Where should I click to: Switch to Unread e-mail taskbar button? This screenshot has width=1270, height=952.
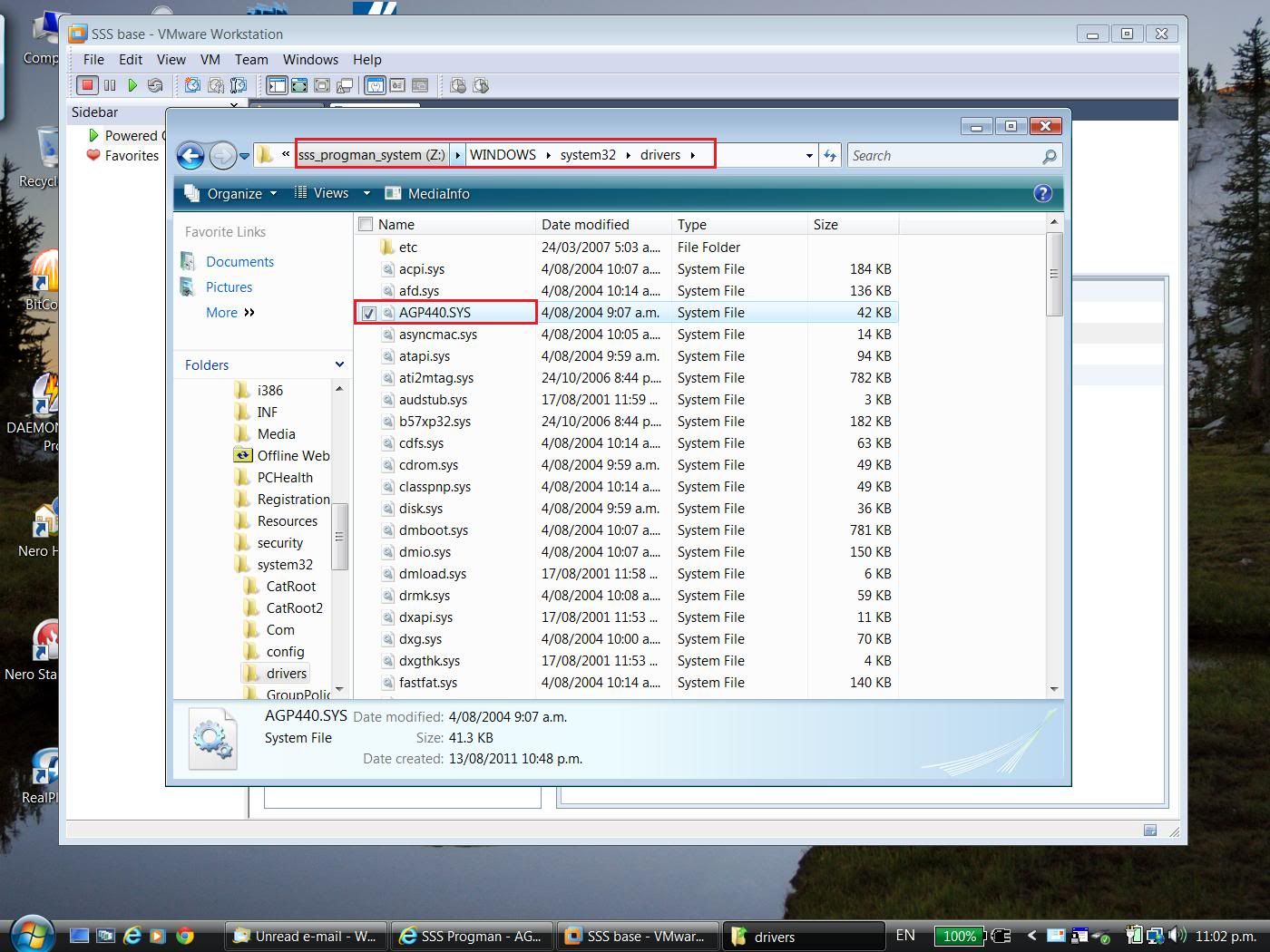click(x=306, y=936)
